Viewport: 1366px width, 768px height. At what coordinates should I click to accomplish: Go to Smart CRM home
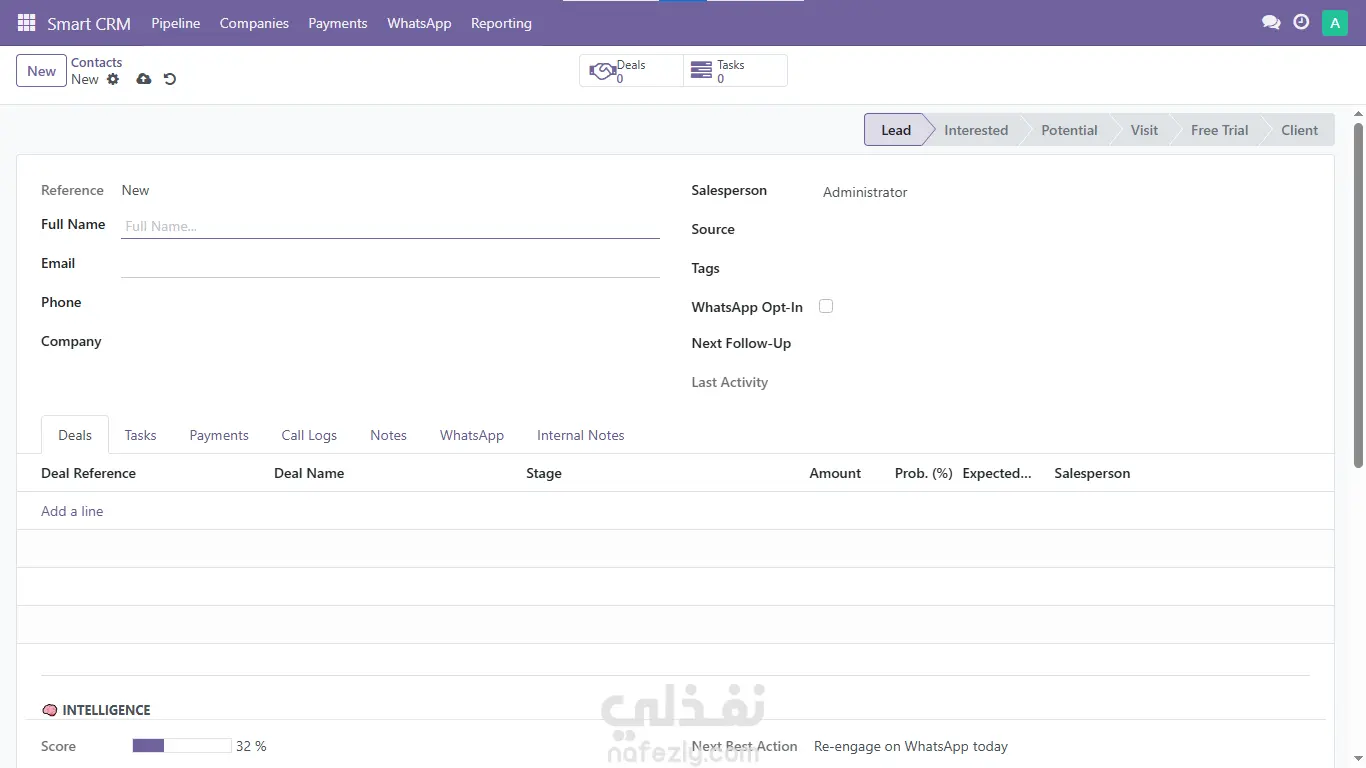89,23
